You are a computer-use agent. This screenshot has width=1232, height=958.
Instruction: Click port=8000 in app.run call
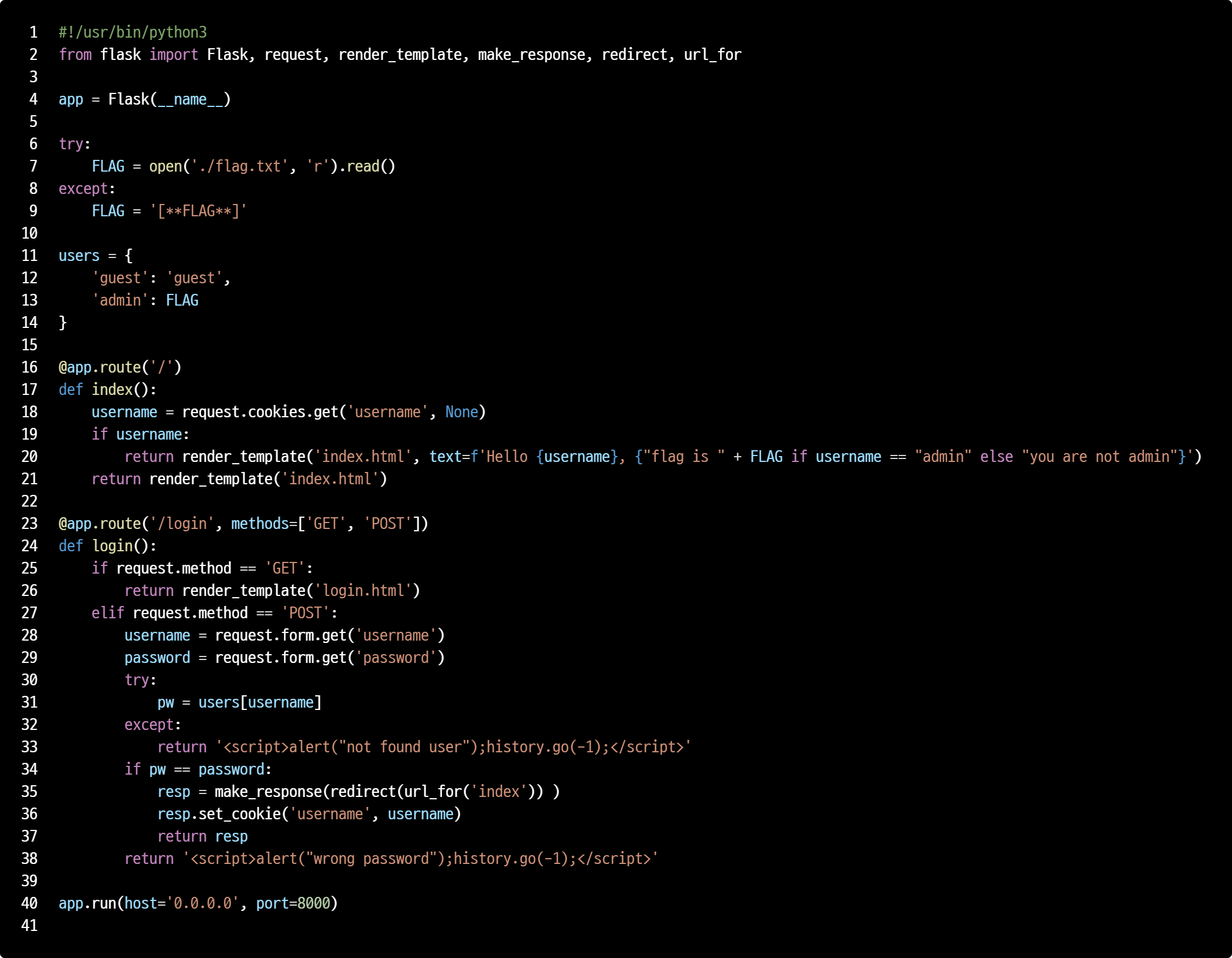[x=293, y=903]
